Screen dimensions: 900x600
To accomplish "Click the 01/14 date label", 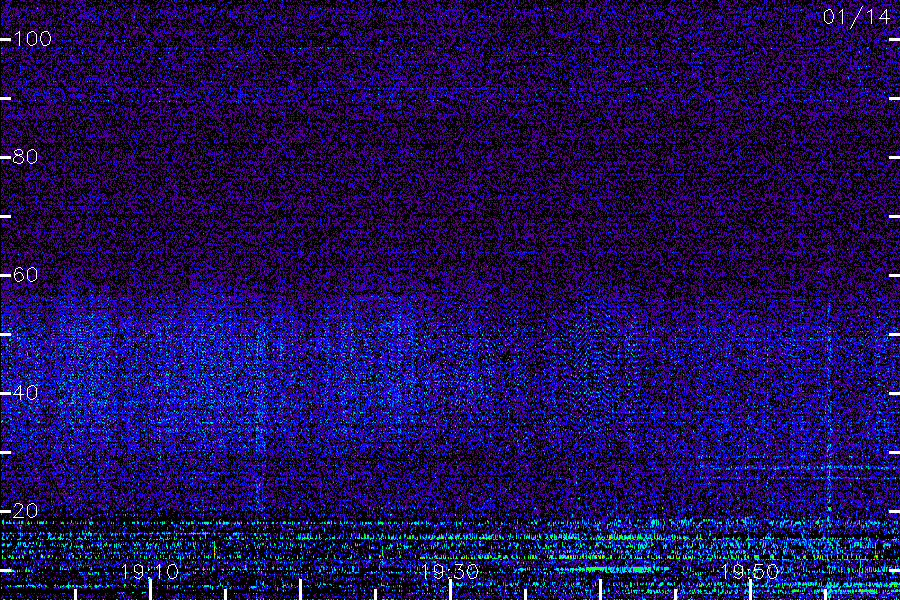I will point(856,17).
